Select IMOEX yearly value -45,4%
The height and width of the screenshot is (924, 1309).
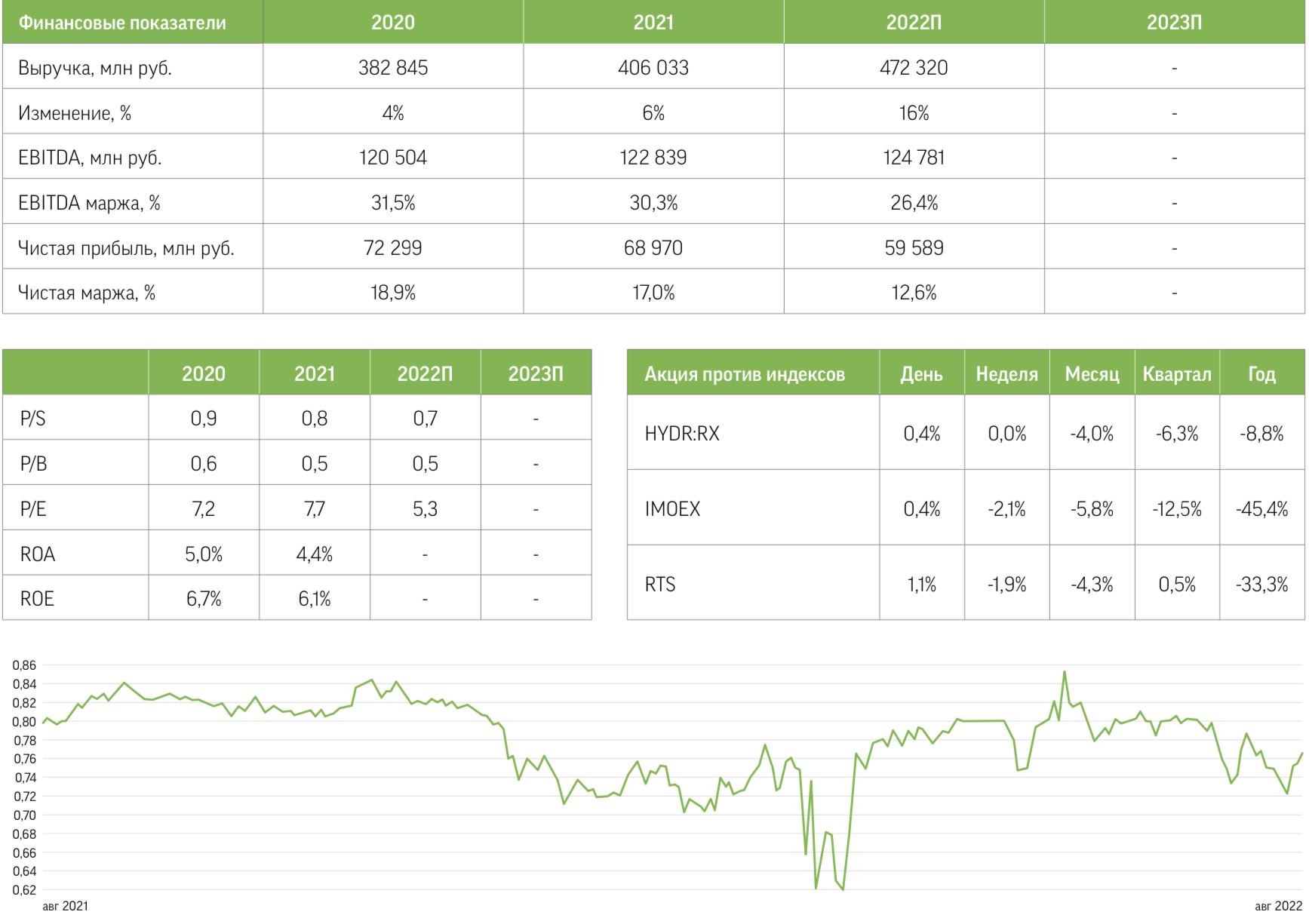(x=1261, y=509)
